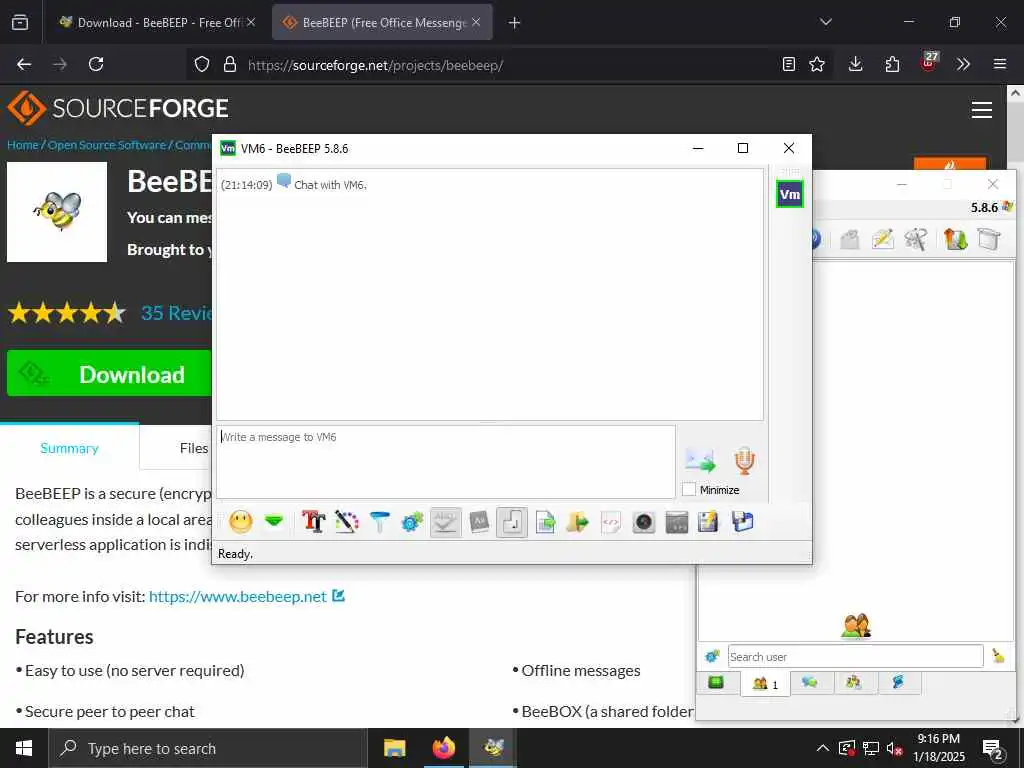Switch to the chat bubbles tab
The image size is (1024, 768).
click(x=810, y=683)
